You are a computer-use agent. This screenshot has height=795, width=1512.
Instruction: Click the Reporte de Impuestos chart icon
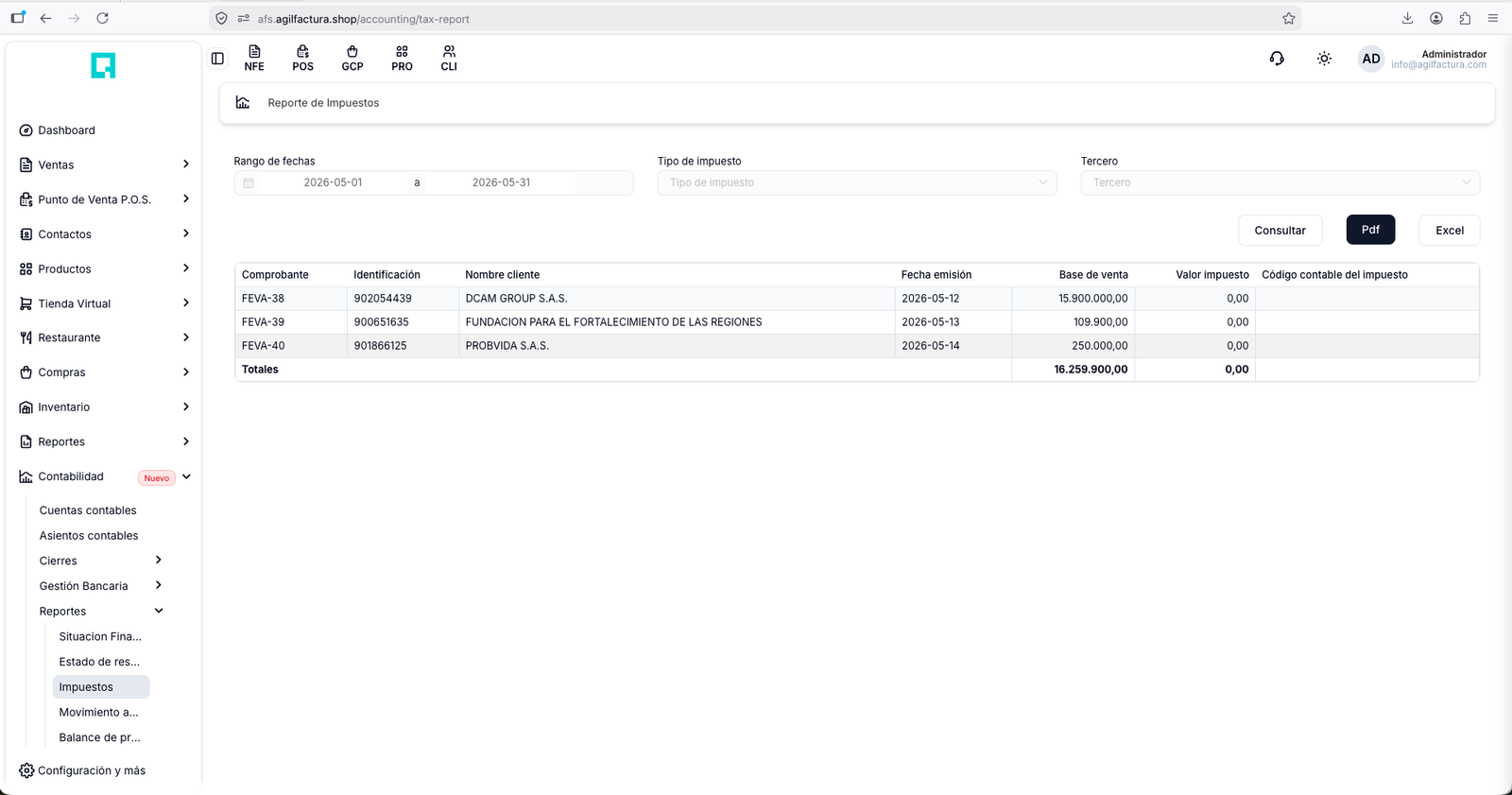243,102
